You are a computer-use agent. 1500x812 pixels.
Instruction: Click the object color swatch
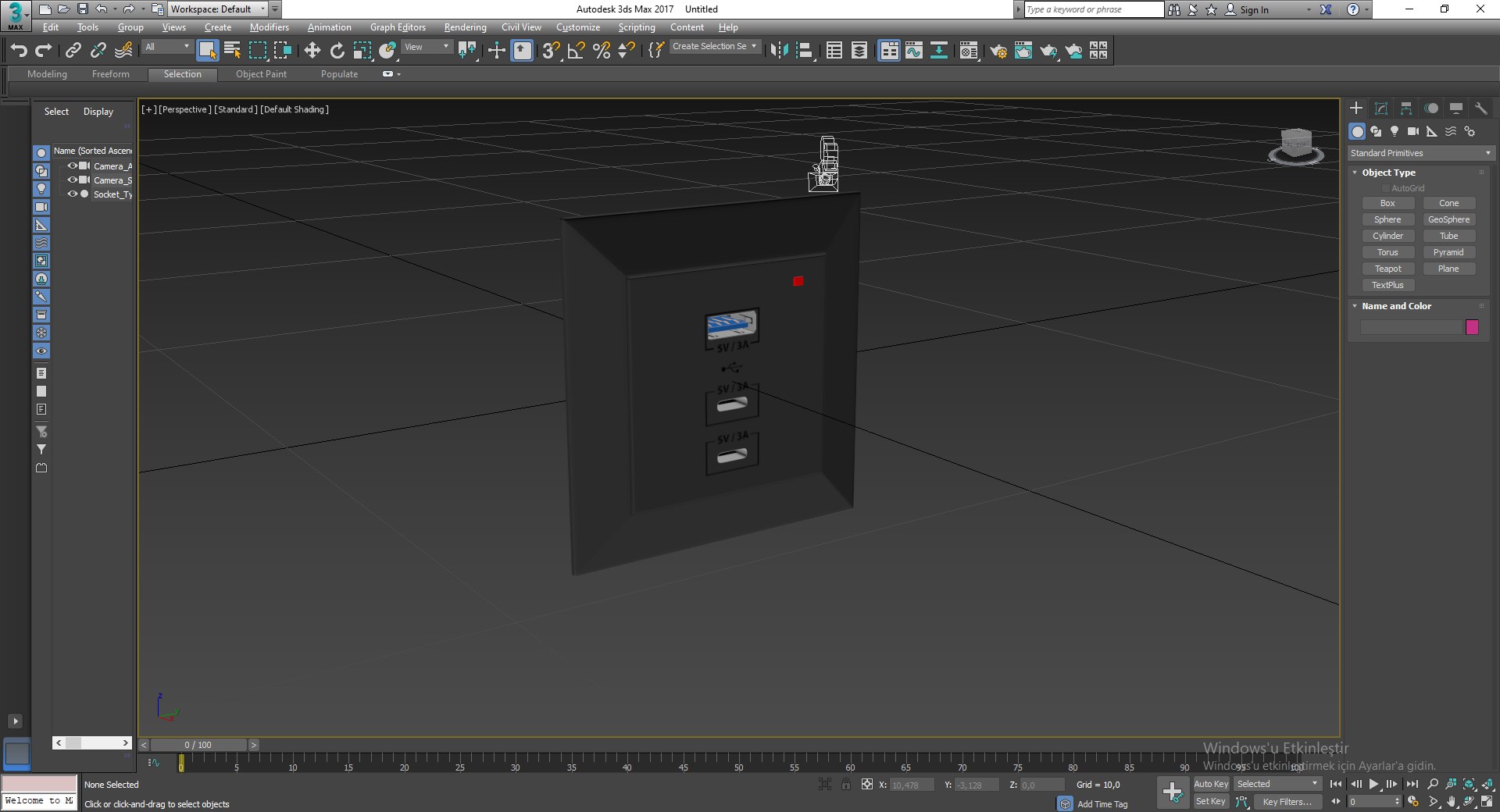(1472, 327)
